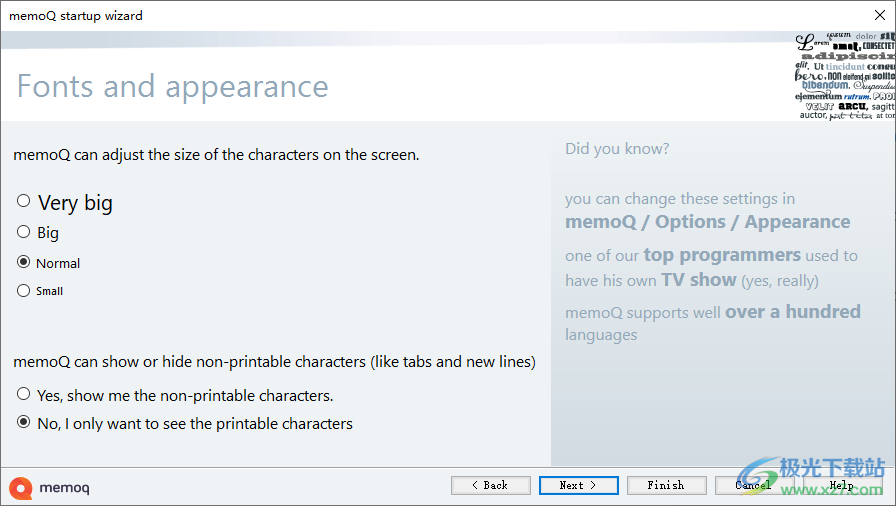
Task: Choose only printable characters option
Action: [23, 423]
